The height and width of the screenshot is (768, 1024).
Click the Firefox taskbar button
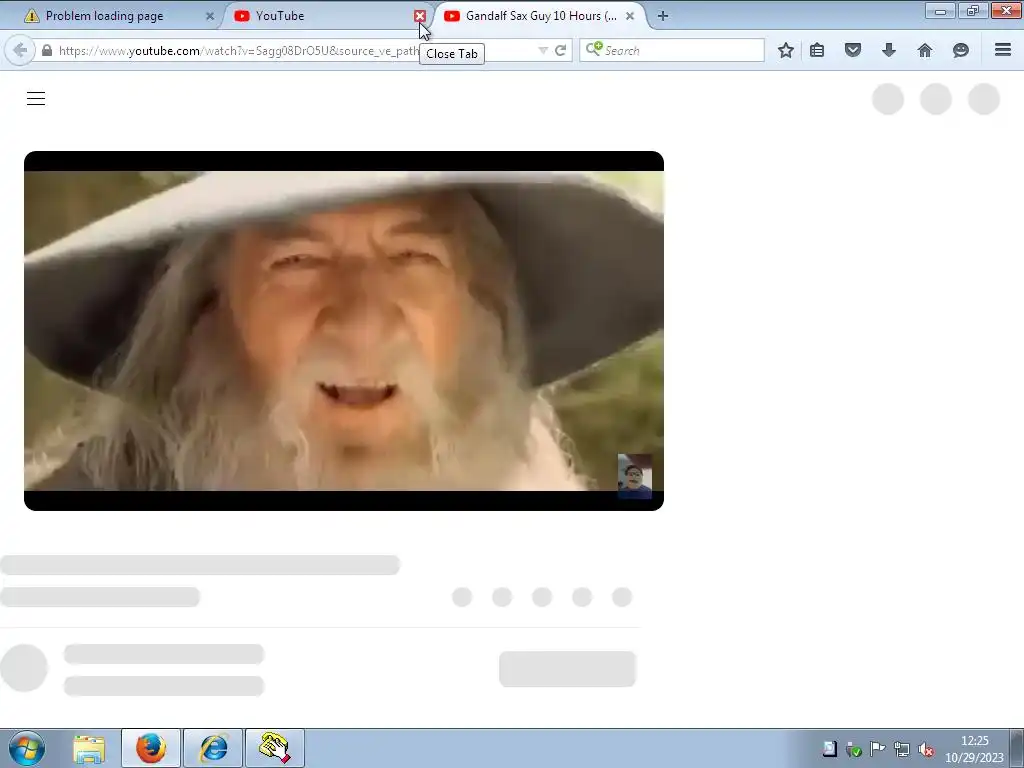click(150, 748)
